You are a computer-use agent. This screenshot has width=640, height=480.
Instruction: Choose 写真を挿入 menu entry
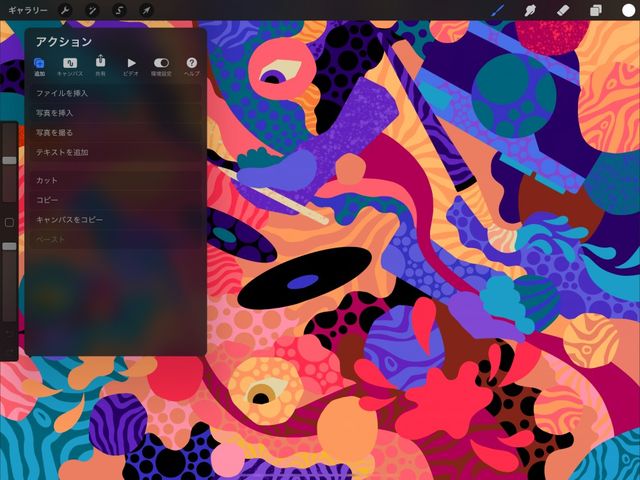(x=116, y=113)
